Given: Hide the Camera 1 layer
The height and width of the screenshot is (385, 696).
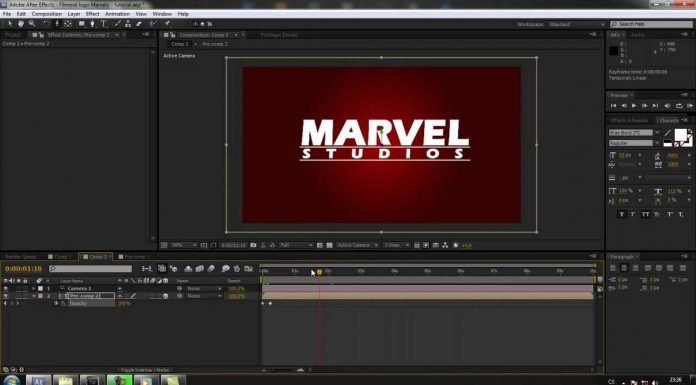Looking at the screenshot, I should click(6, 289).
